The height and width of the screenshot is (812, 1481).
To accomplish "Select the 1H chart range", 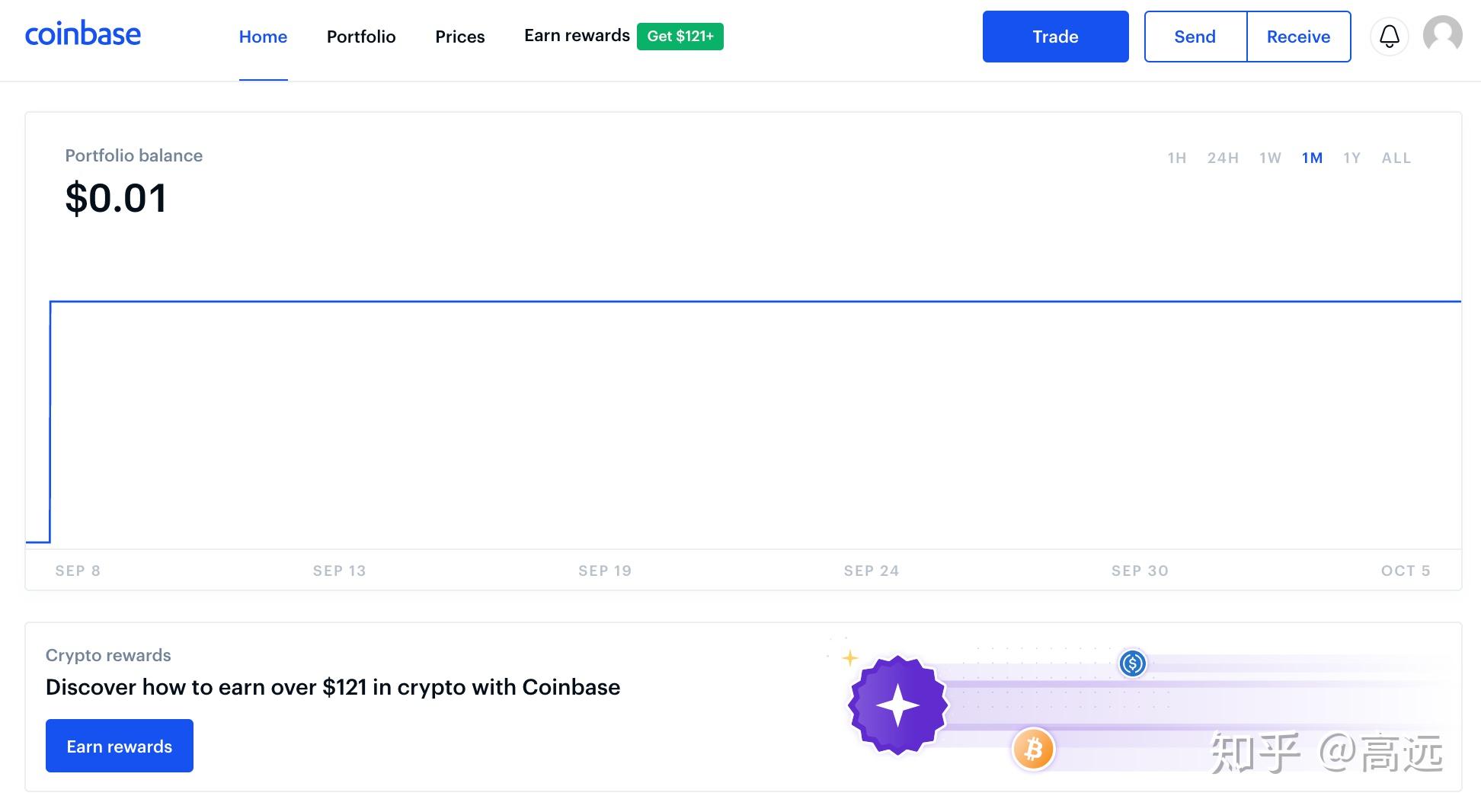I will pyautogui.click(x=1177, y=158).
